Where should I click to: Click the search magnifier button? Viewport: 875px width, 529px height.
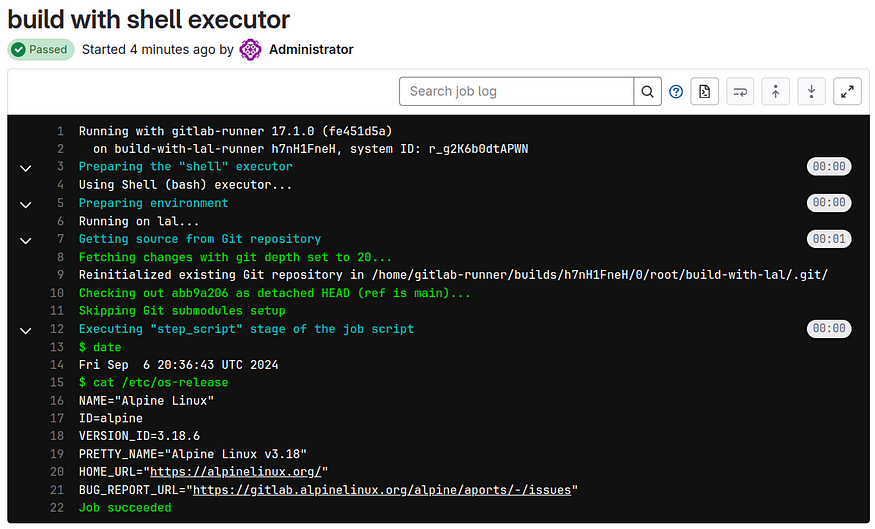coord(647,92)
